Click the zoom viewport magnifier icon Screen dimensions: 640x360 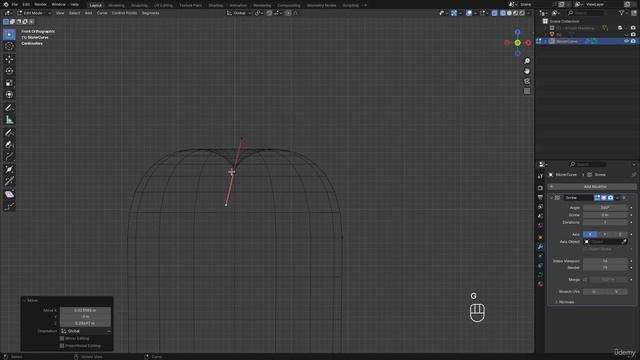[527, 61]
